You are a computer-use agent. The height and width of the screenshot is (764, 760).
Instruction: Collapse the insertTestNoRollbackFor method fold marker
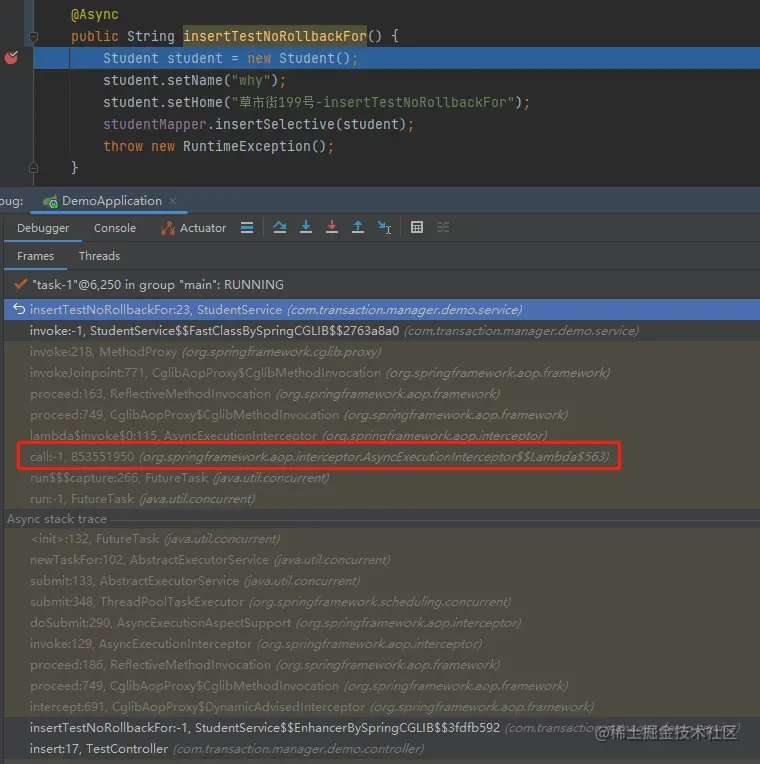pyautogui.click(x=33, y=37)
